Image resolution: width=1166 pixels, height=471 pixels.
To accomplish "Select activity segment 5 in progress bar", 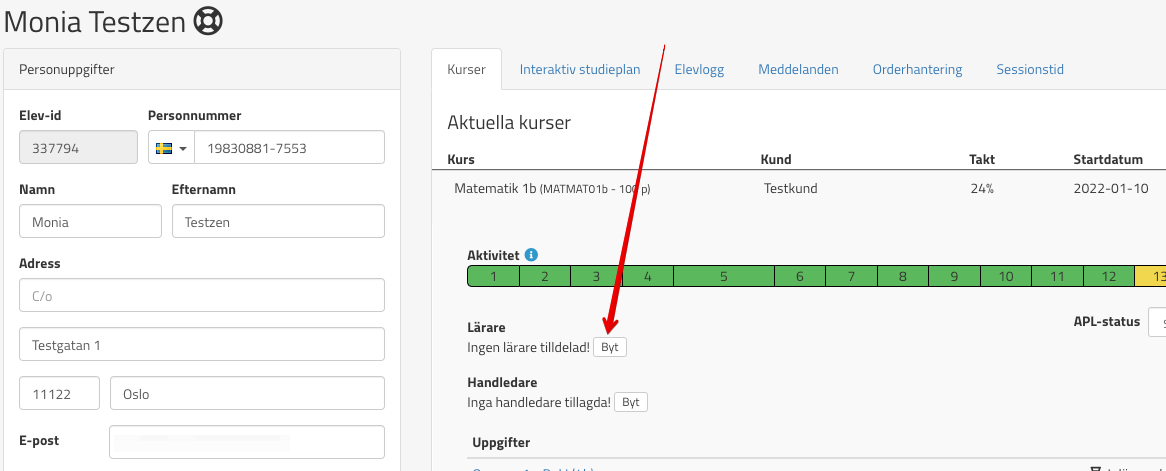I will [x=724, y=276].
